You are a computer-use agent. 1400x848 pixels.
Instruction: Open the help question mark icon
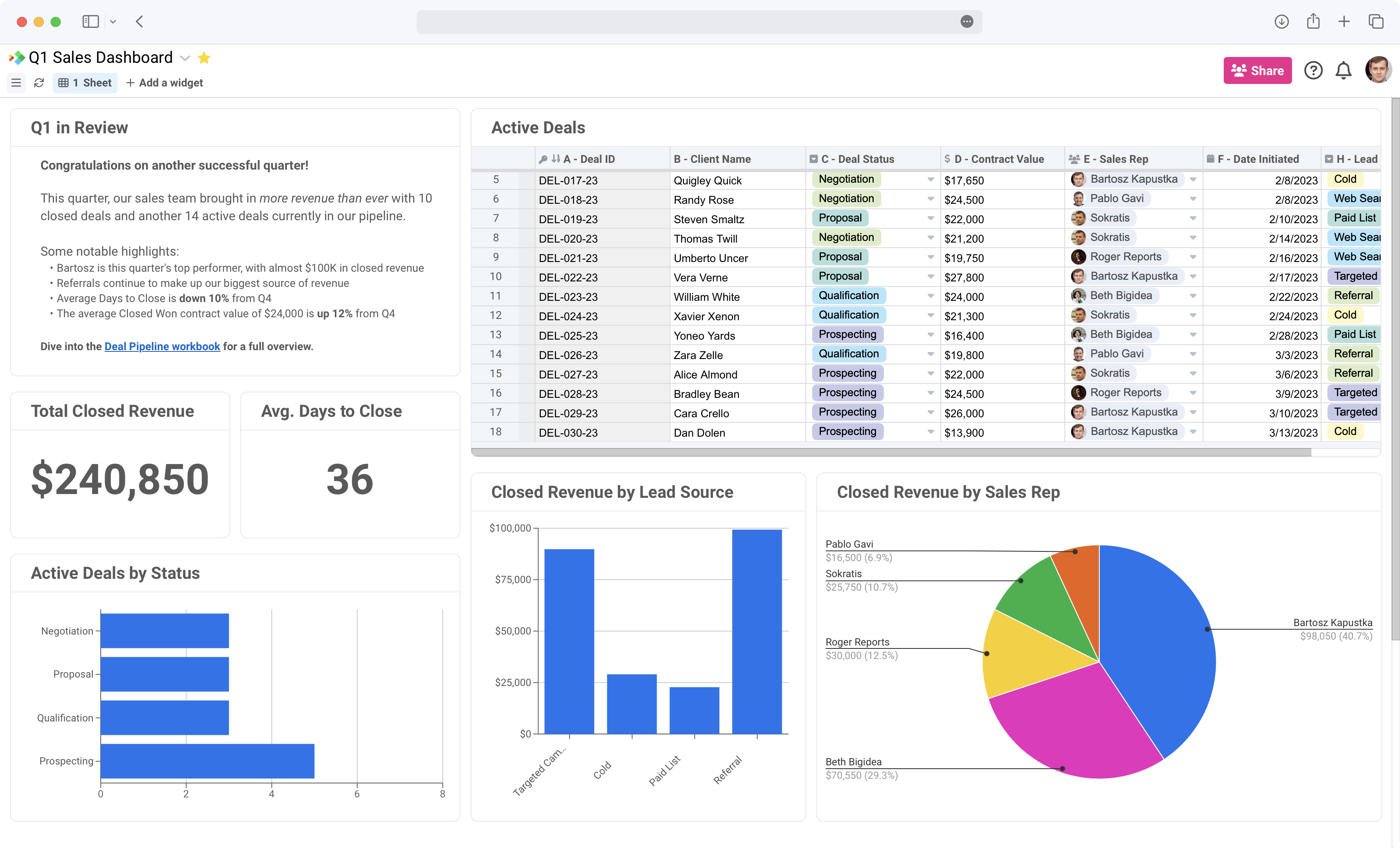[1312, 70]
